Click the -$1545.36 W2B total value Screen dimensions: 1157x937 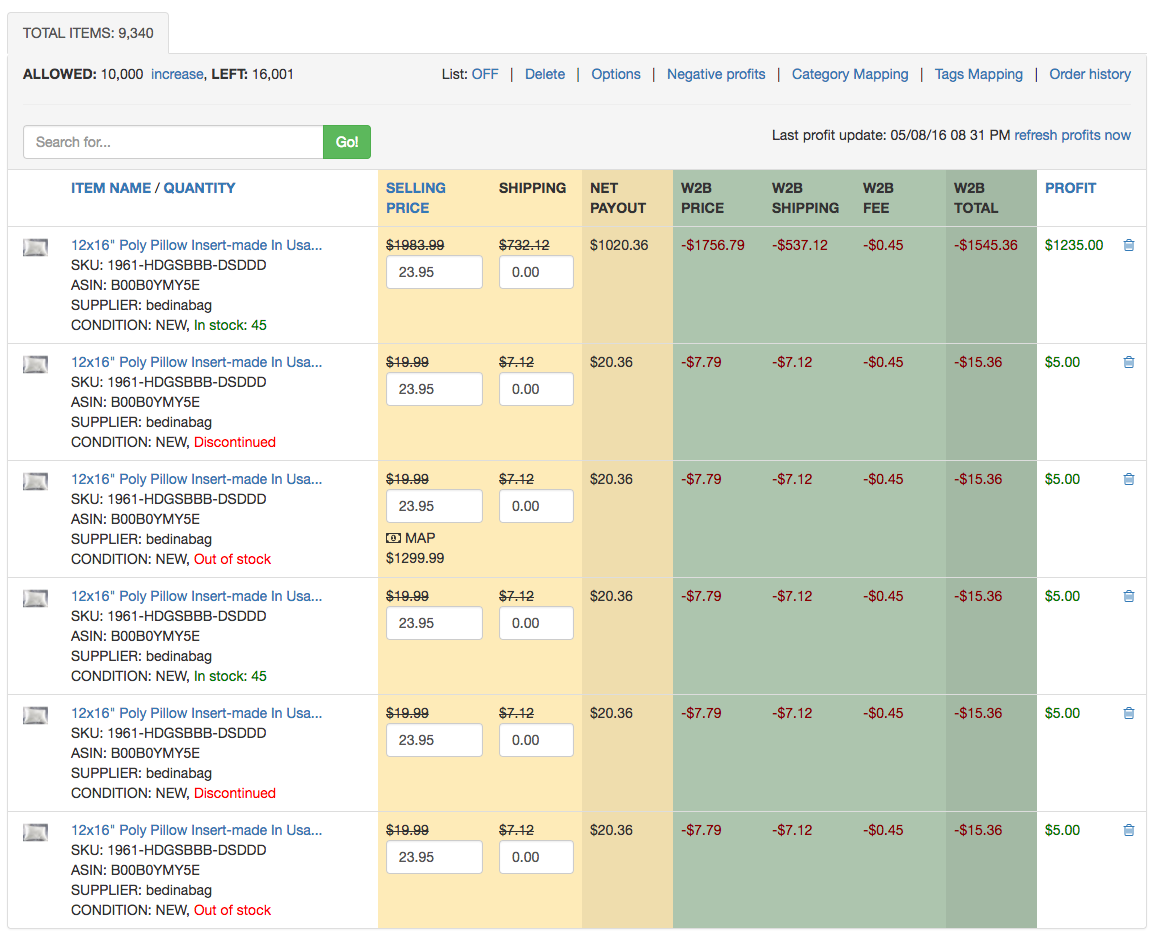click(985, 245)
